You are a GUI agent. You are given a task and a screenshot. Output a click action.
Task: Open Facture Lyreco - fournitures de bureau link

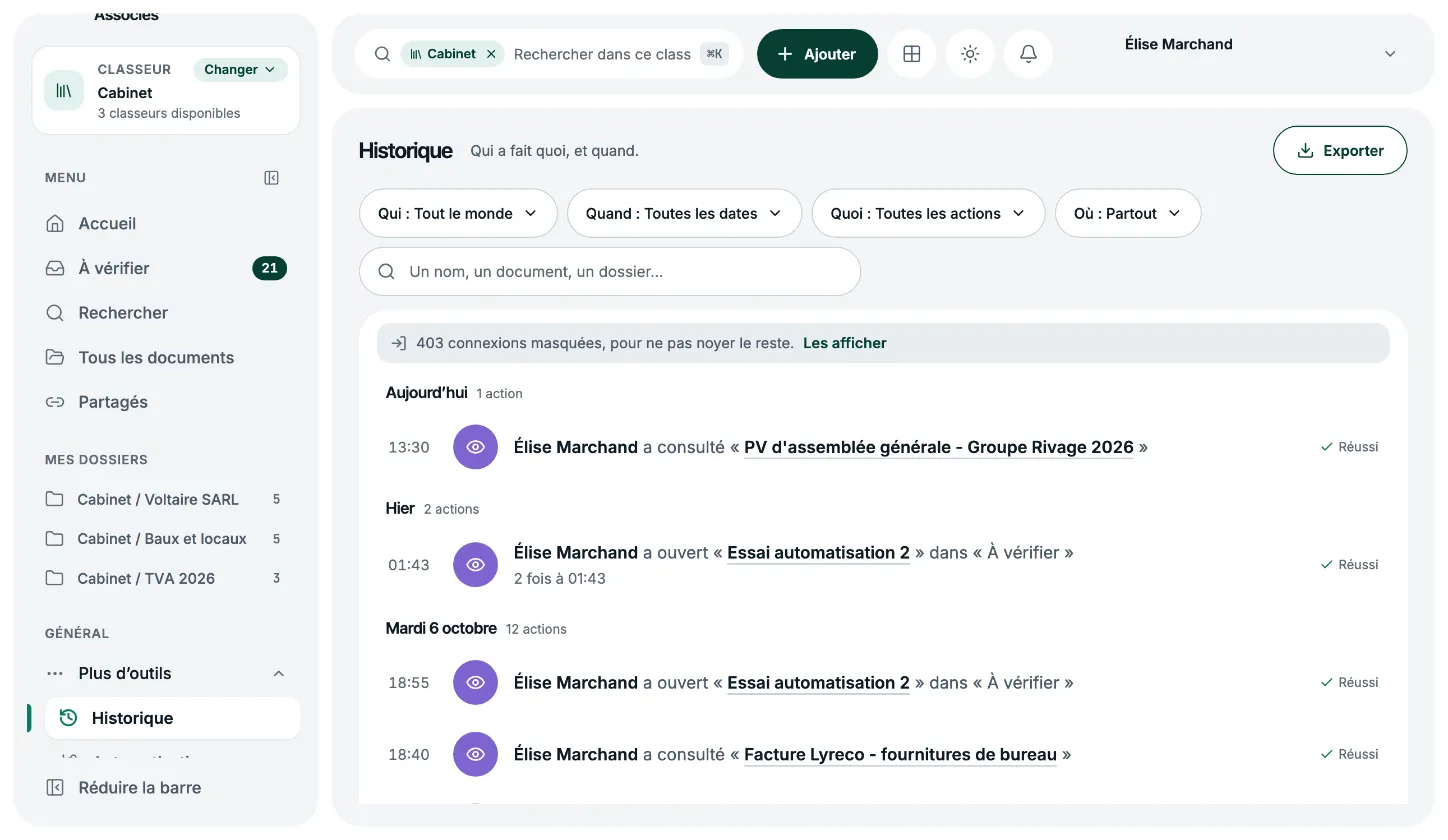900,754
